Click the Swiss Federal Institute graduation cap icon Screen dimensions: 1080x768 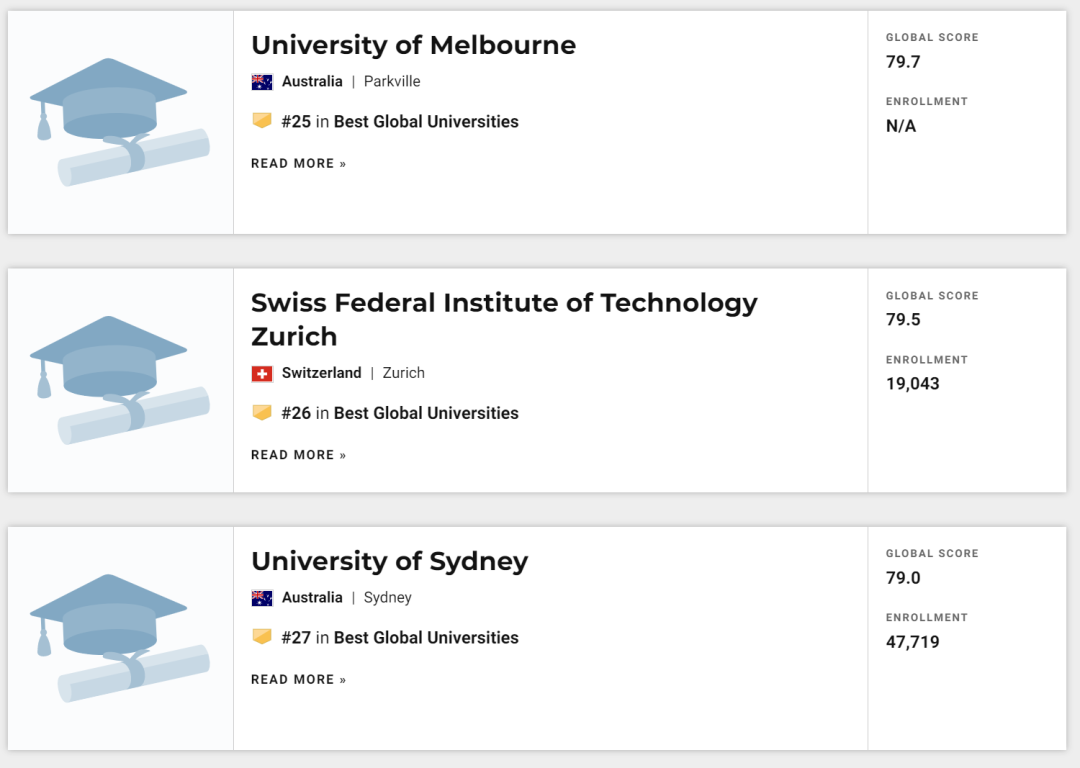pos(120,380)
